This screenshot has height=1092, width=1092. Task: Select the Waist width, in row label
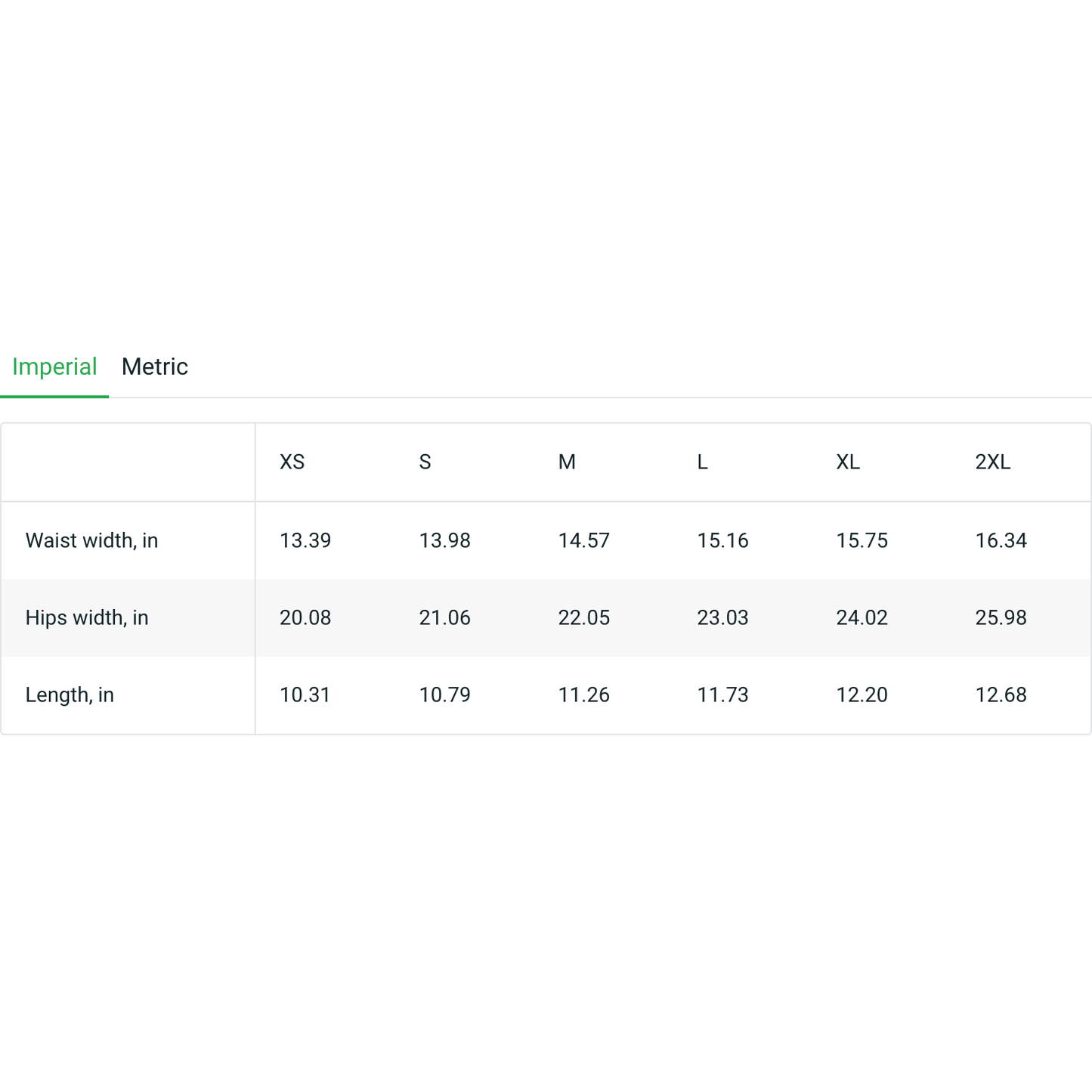pyautogui.click(x=91, y=540)
